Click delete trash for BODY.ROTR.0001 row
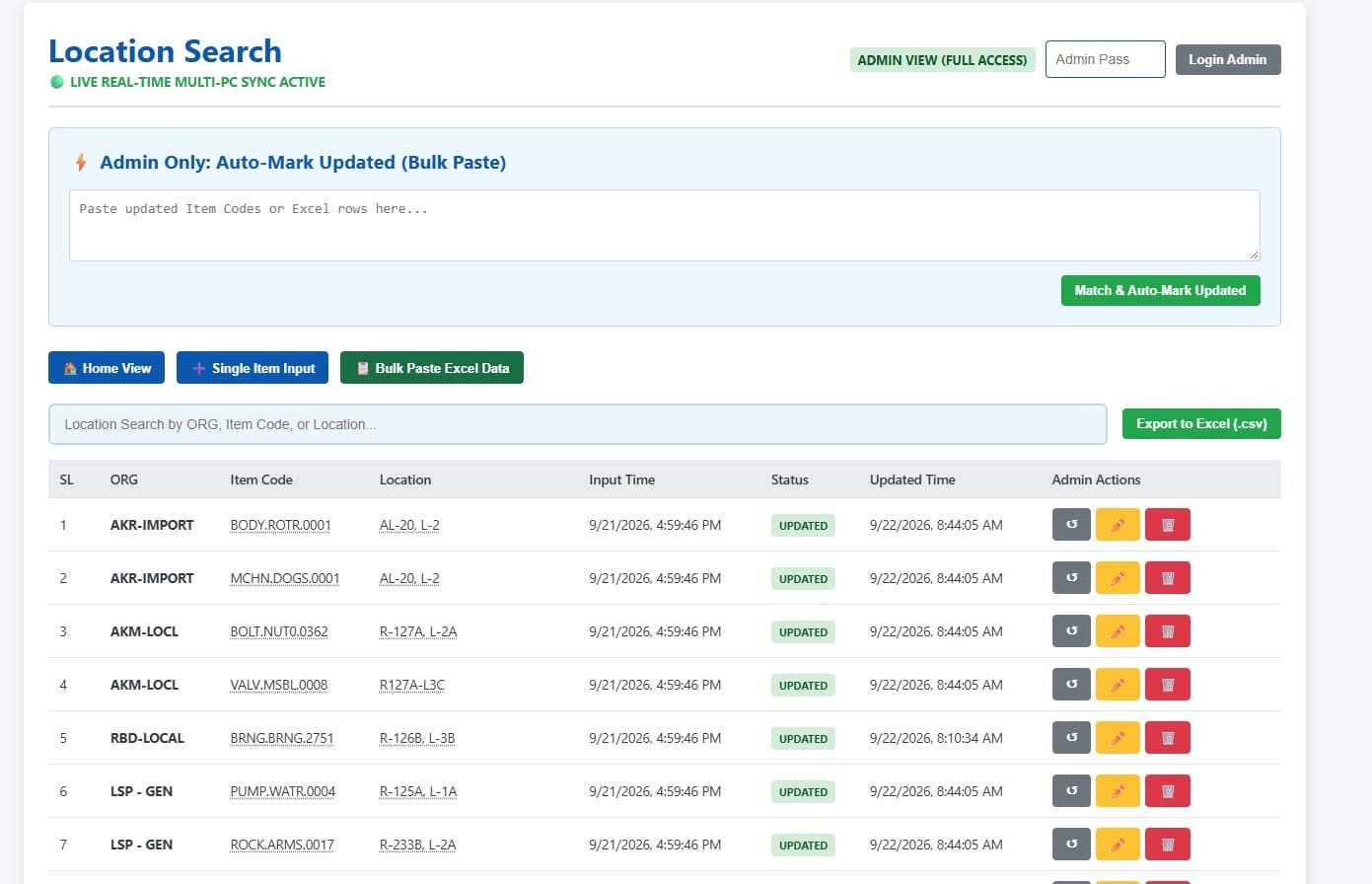Screen dimensions: 1372x884 coord(1168,525)
